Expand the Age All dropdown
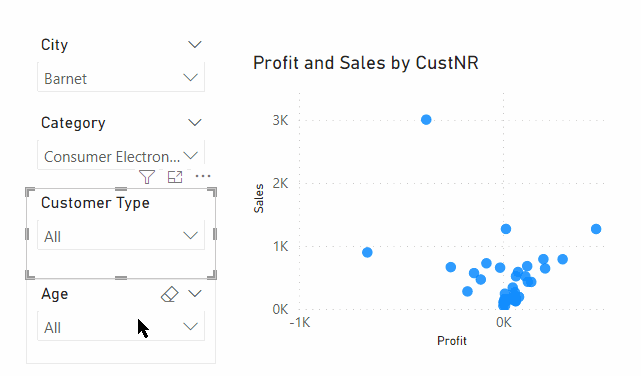The image size is (641, 376). (121, 327)
